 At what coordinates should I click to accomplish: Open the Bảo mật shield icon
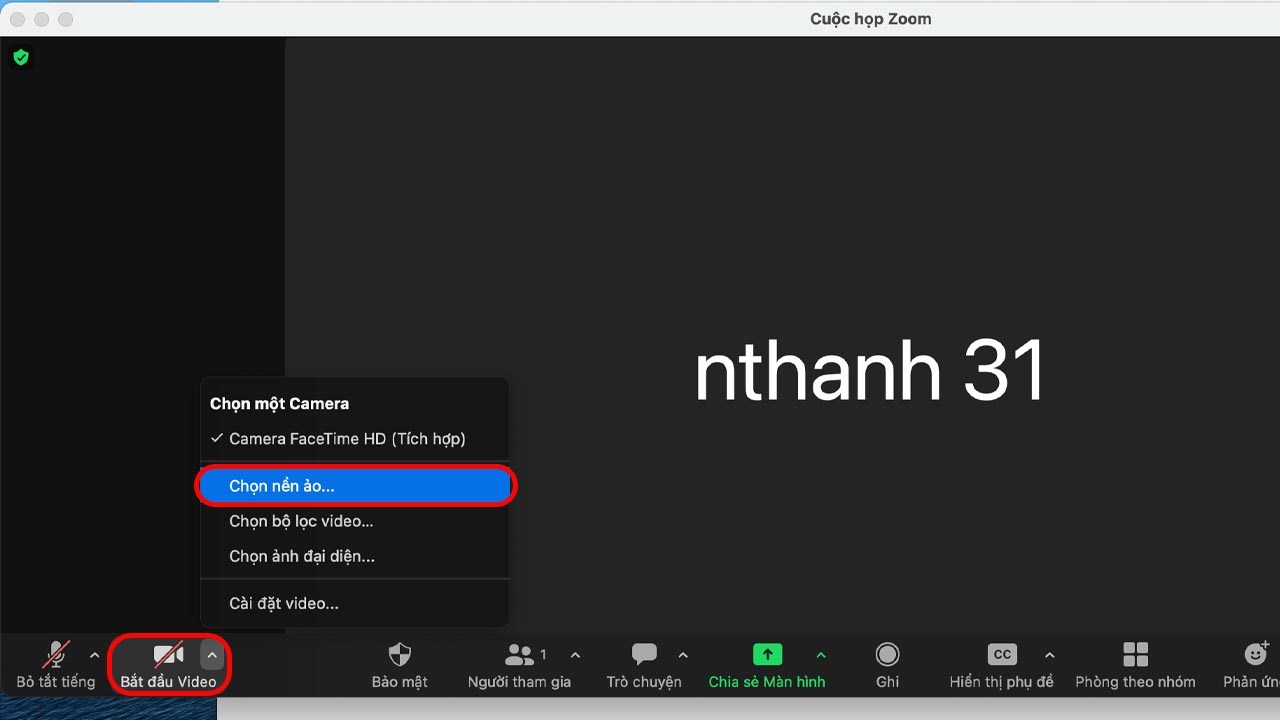[x=399, y=655]
